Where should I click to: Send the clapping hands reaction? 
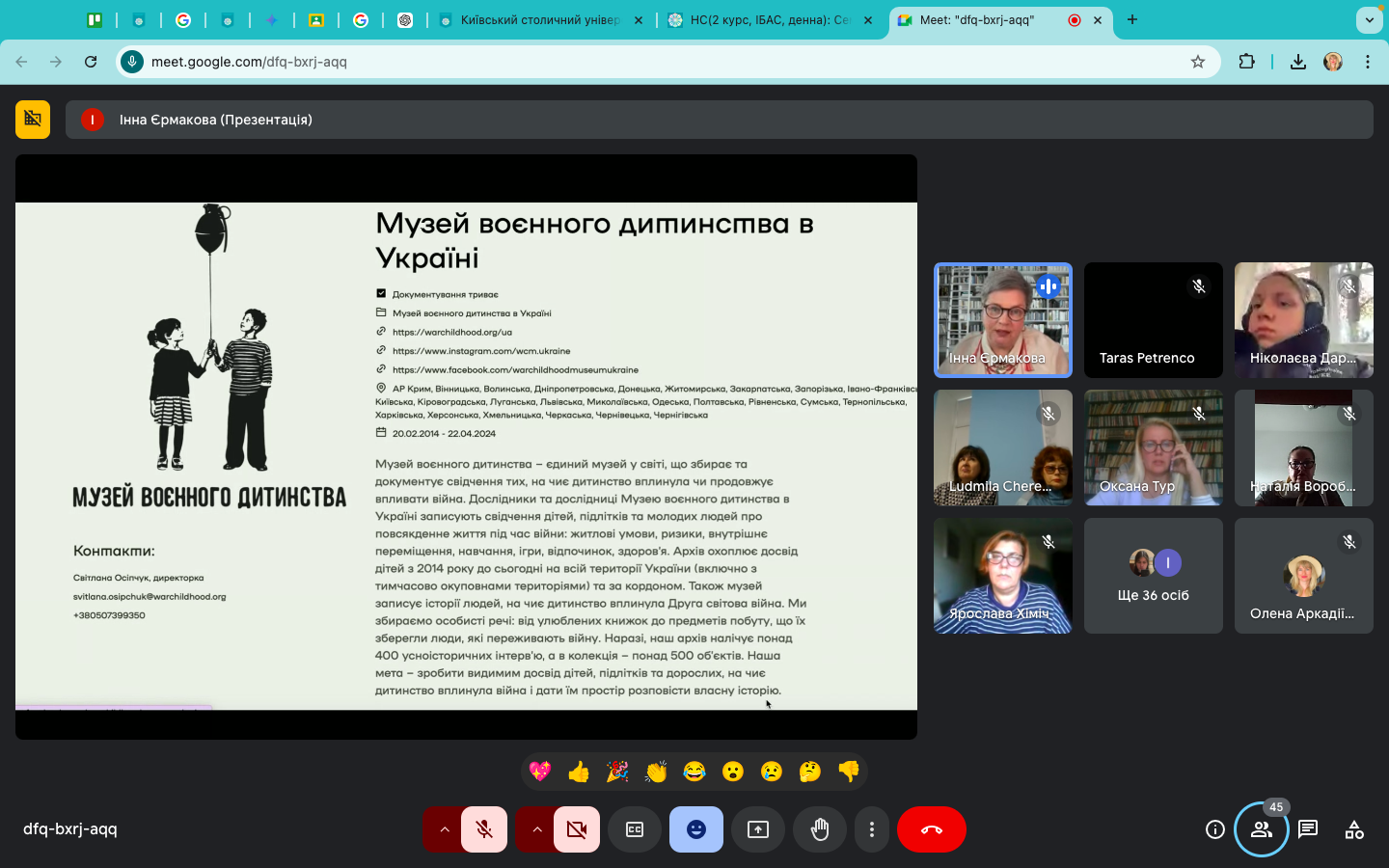656,772
